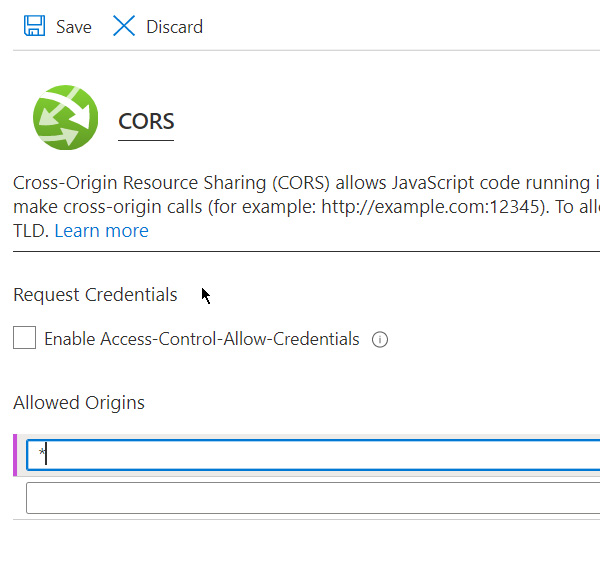Click the Access-Control-Allow-Credentials info icon
This screenshot has width=600, height=583.
click(380, 339)
